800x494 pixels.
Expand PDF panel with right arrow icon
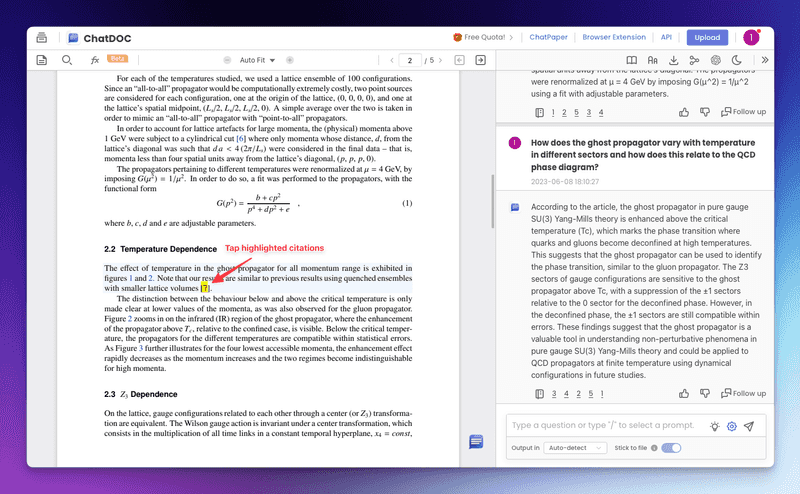[481, 60]
